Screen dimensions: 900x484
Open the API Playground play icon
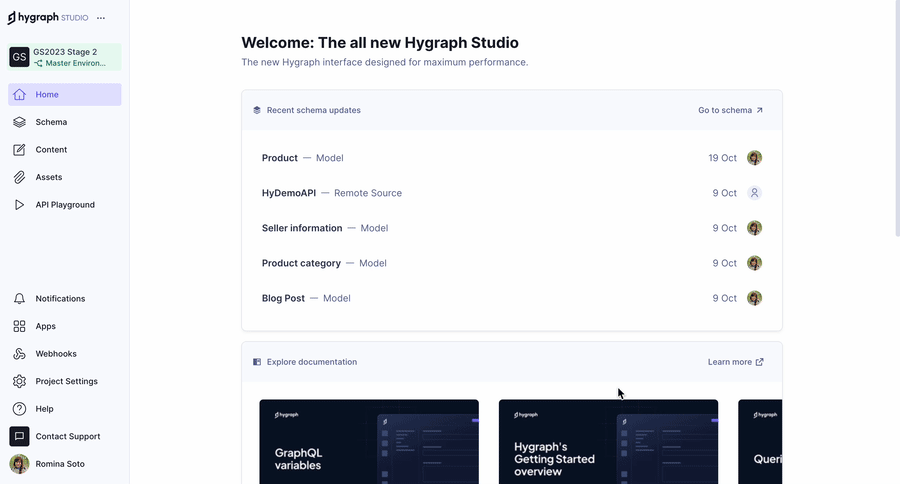coord(19,205)
